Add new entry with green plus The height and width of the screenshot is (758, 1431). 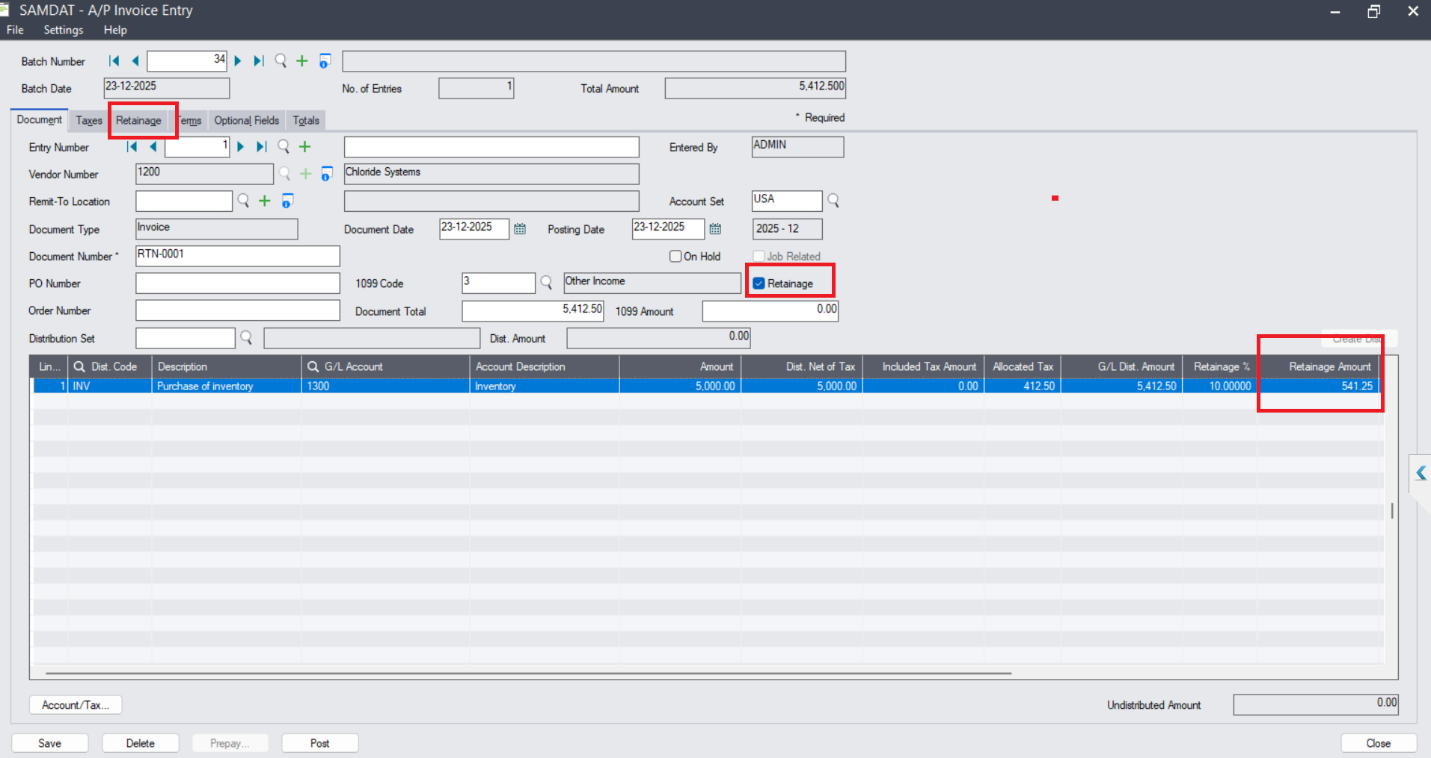tap(305, 147)
